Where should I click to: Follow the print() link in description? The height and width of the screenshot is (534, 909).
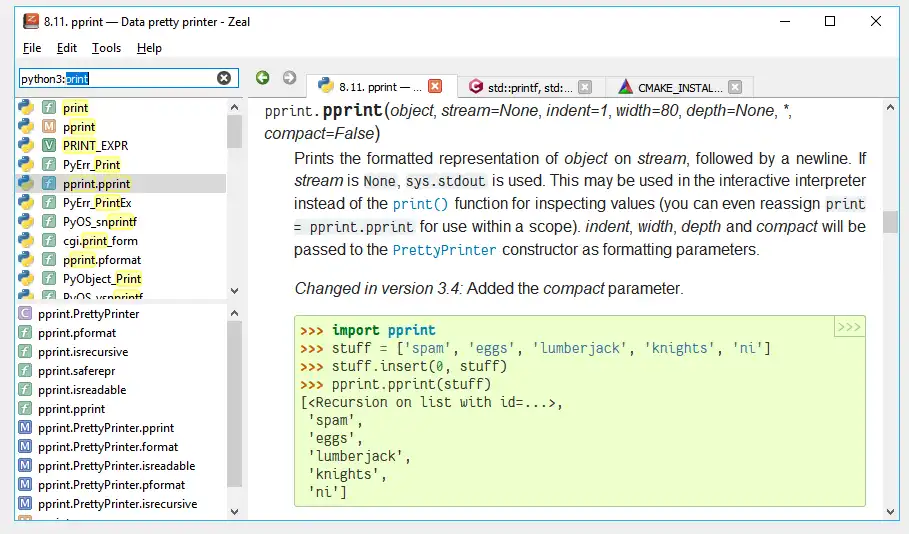pyautogui.click(x=420, y=204)
